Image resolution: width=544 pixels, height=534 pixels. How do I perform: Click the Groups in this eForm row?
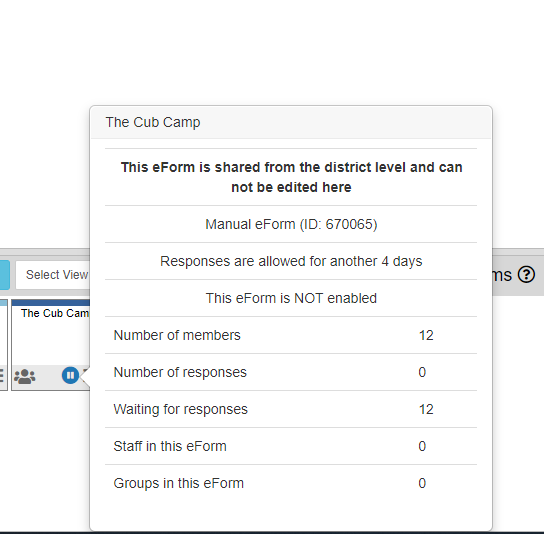(291, 483)
